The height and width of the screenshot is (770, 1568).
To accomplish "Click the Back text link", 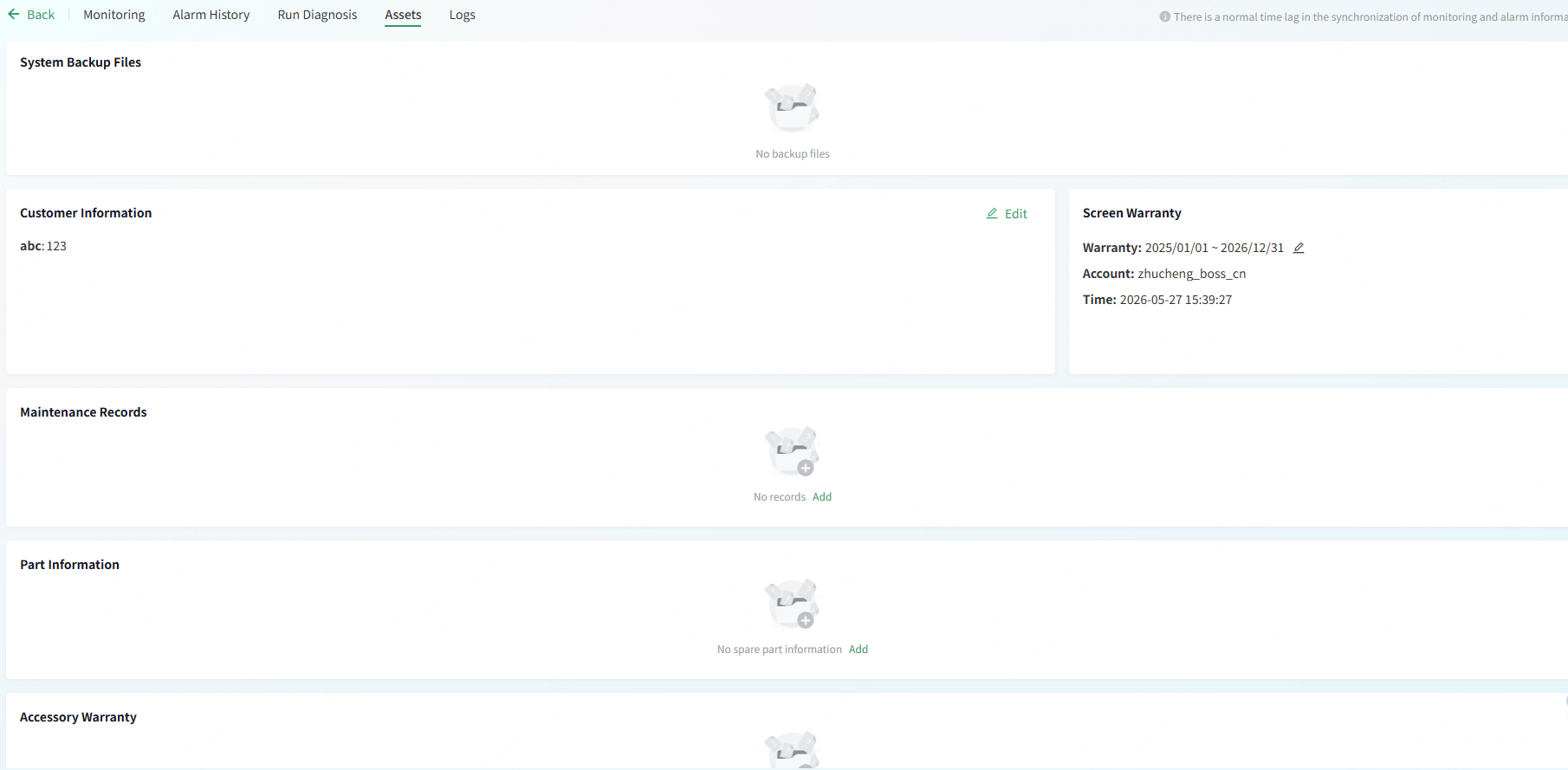I will (41, 15).
